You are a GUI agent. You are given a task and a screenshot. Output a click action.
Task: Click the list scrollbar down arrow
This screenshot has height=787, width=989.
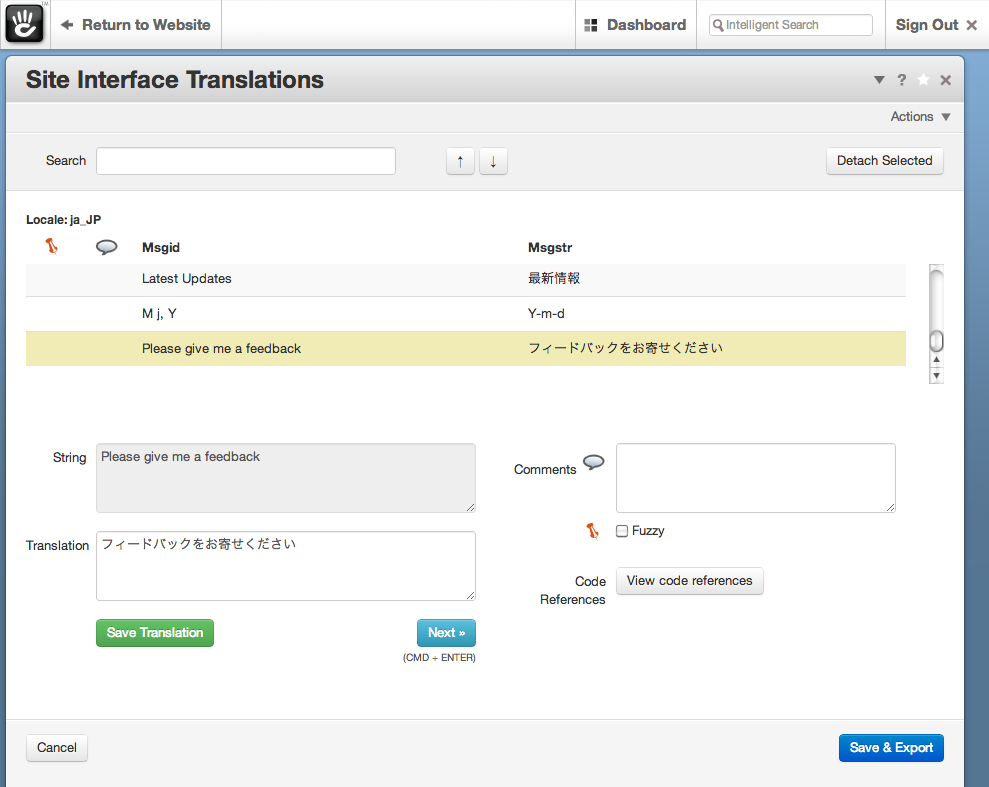coord(936,376)
